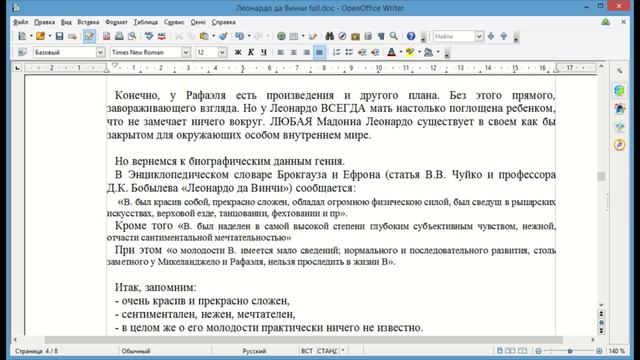The height and width of the screenshot is (360, 640).
Task: Toggle bulleted list
Action: pyautogui.click(x=349, y=52)
